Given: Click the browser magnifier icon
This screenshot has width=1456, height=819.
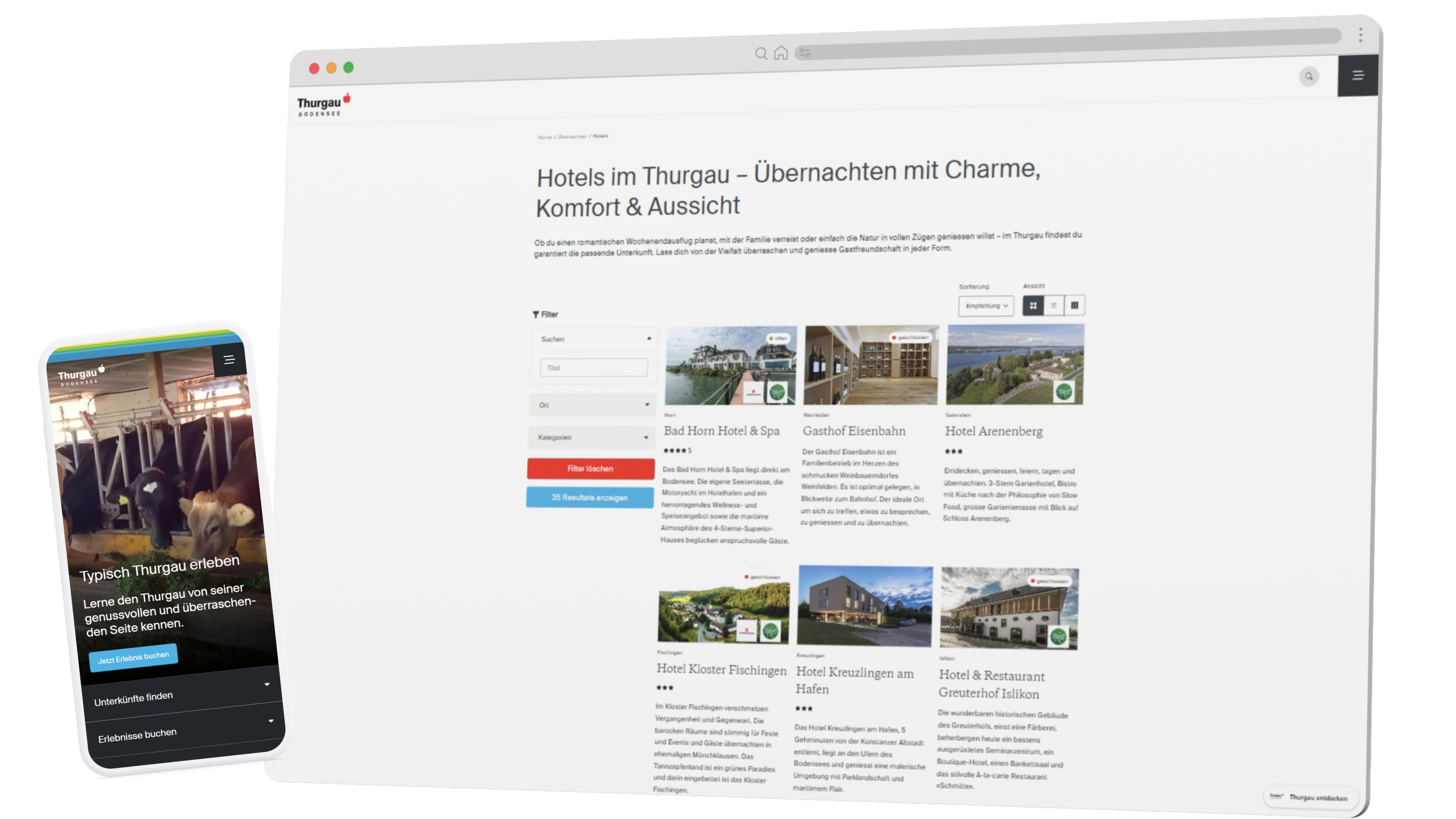Looking at the screenshot, I should tap(761, 54).
